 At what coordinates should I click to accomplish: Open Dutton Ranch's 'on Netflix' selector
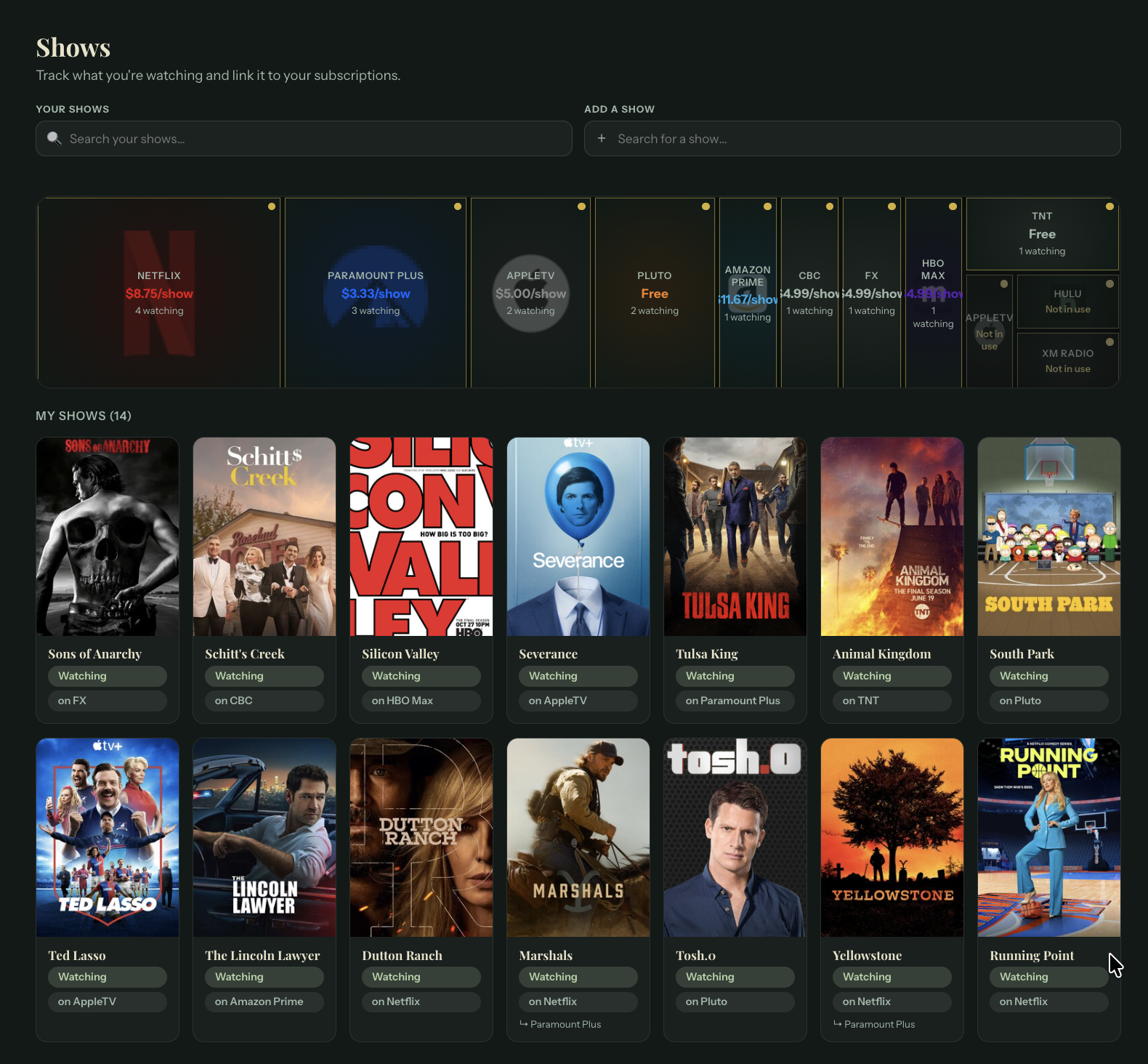[x=421, y=1001]
